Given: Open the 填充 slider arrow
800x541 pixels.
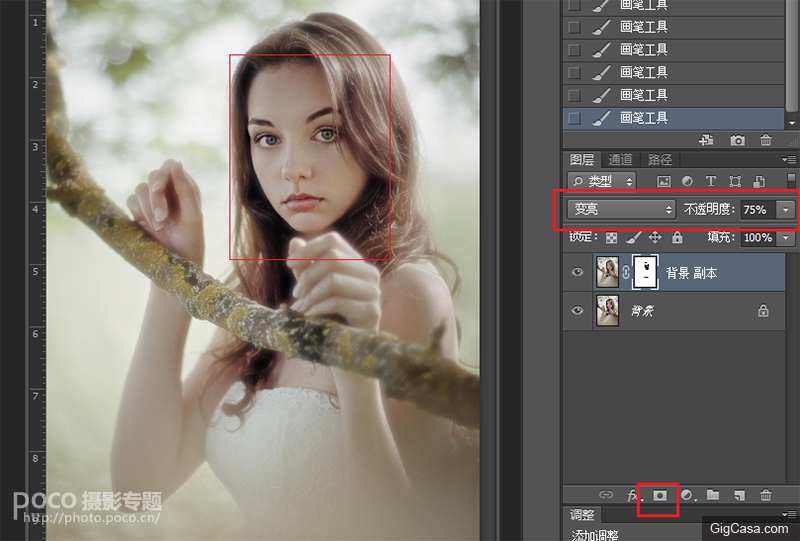Looking at the screenshot, I should coord(786,237).
